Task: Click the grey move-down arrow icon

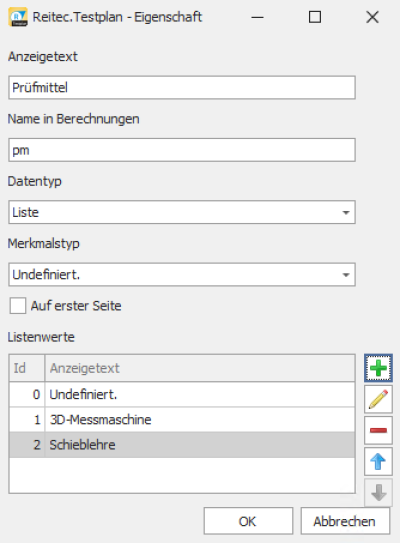Action: tap(378, 492)
